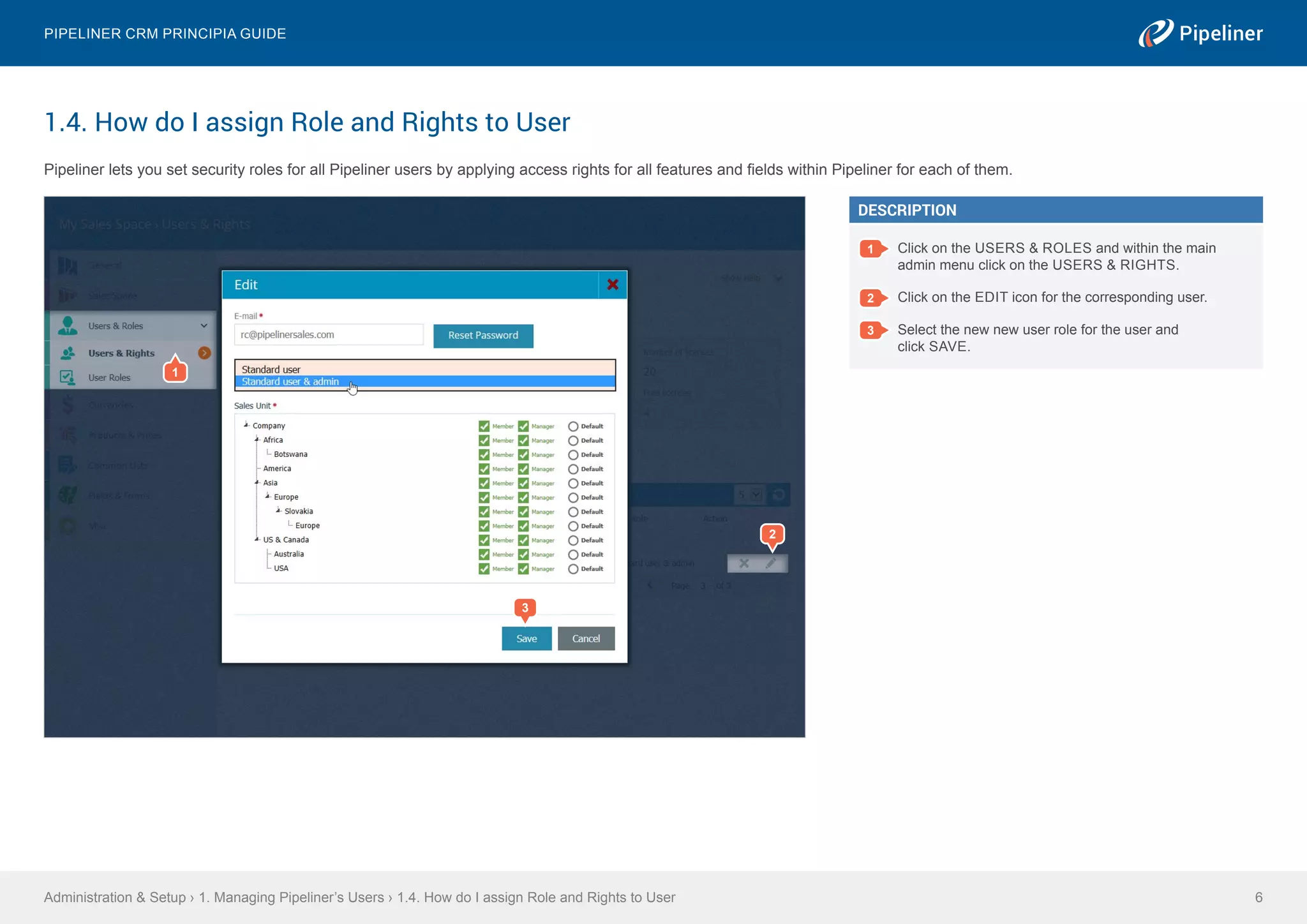Set Botswana as Default sales unit

click(x=573, y=454)
